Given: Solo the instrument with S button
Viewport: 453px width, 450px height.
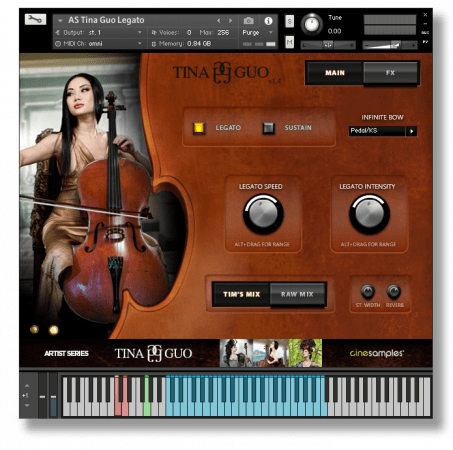Looking at the screenshot, I should [289, 21].
